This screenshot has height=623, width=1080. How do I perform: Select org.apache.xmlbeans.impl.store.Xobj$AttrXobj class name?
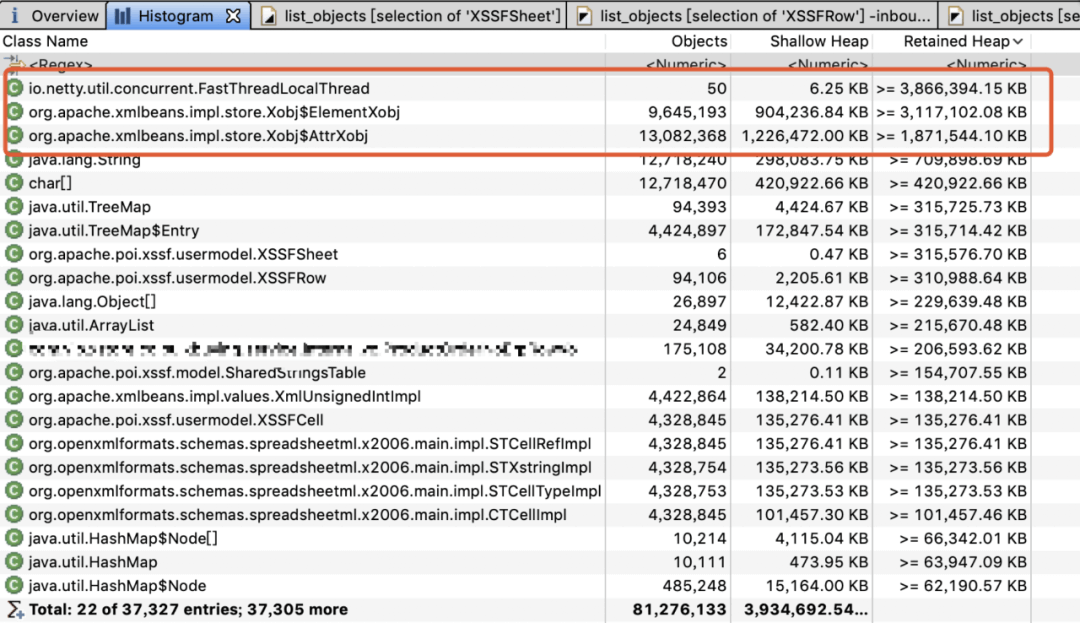click(198, 136)
